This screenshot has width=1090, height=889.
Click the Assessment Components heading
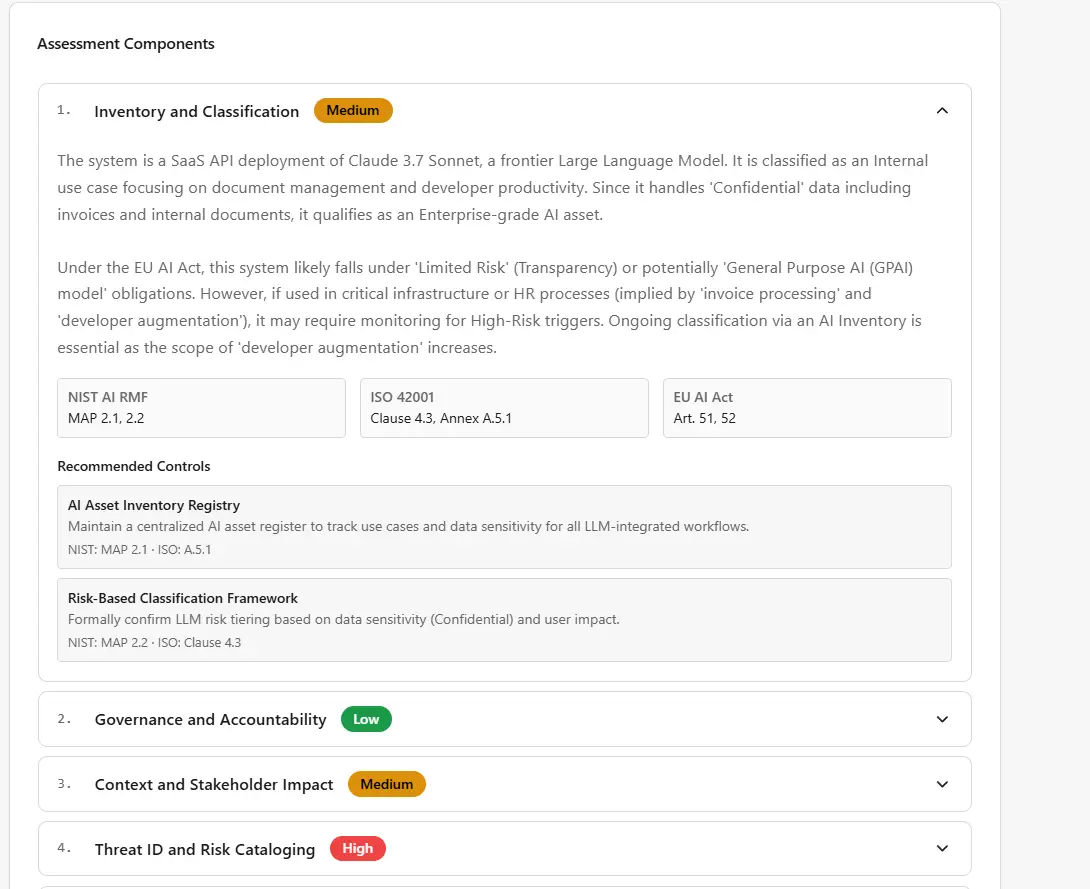tap(126, 44)
